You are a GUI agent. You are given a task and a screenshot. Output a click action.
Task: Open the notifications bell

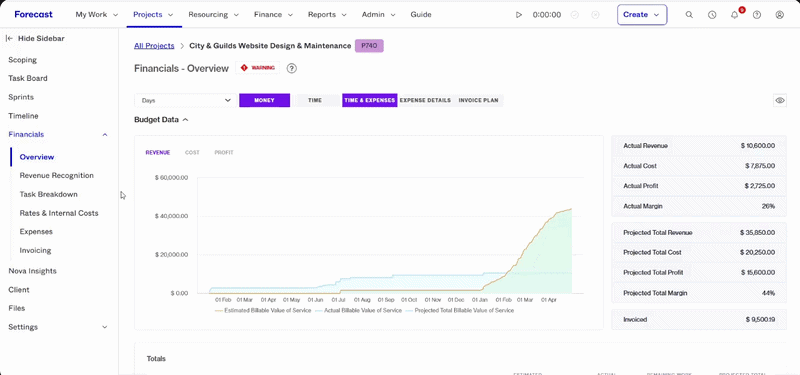click(x=735, y=15)
